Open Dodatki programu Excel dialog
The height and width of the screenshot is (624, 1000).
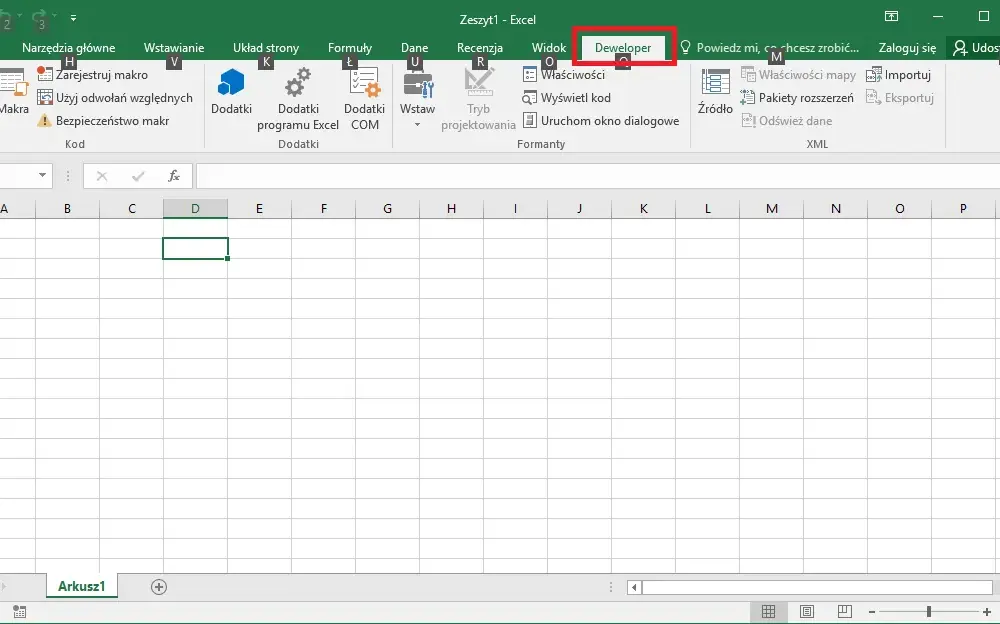coord(298,100)
